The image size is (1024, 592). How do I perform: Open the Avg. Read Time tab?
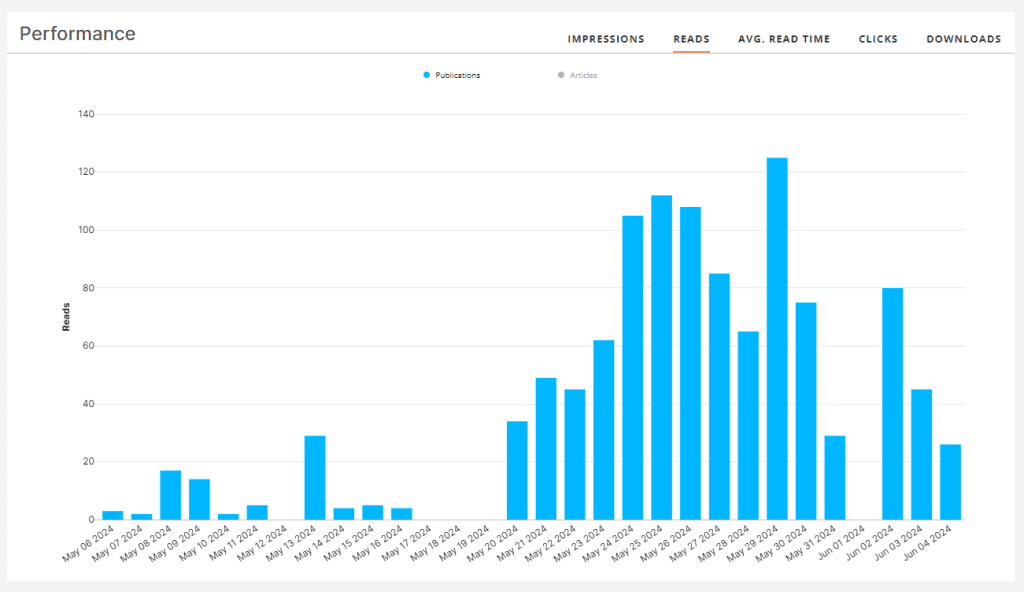coord(783,39)
